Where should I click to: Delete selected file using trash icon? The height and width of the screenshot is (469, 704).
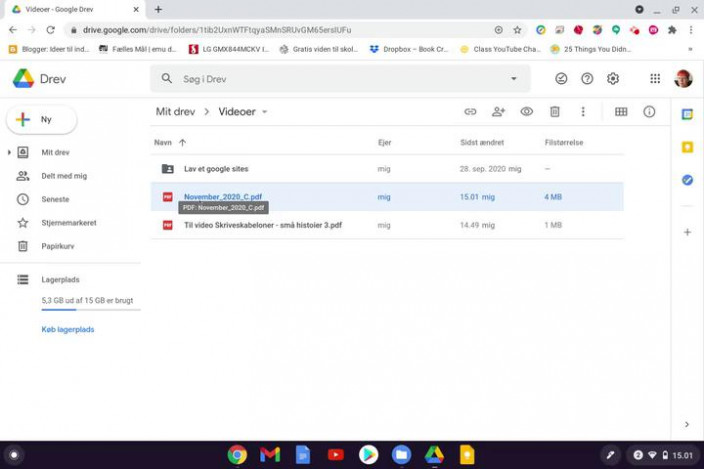[x=554, y=112]
